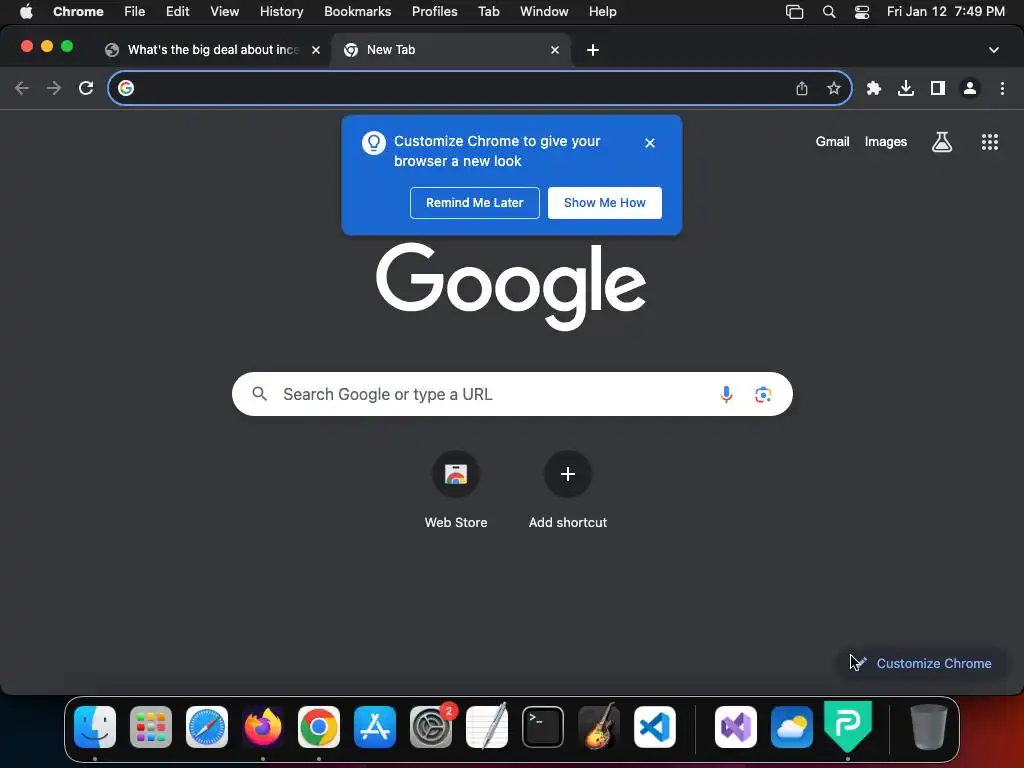
Task: Reload the page with the refresh icon
Action: coord(86,88)
